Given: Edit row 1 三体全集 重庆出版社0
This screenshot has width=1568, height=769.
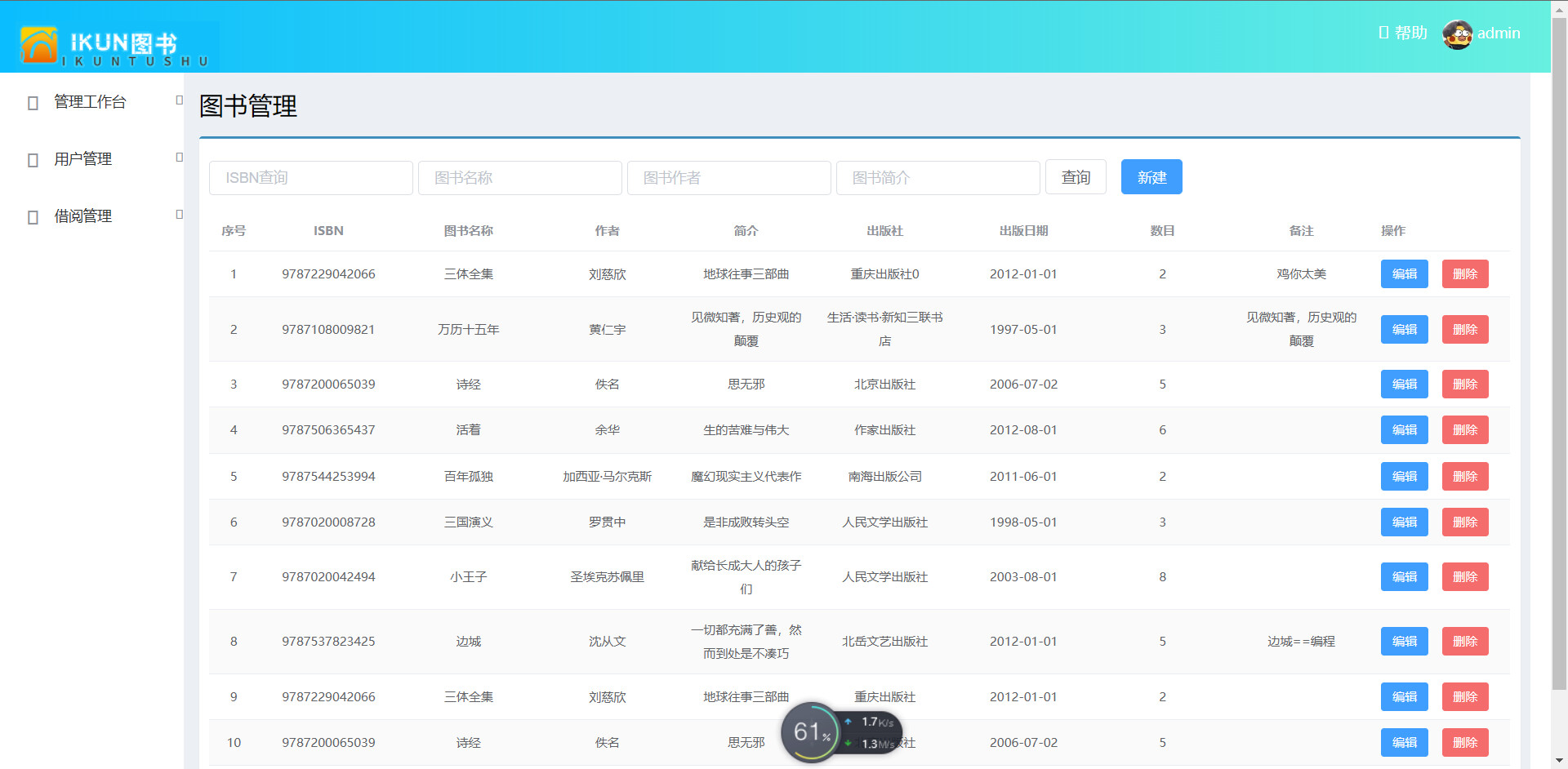Looking at the screenshot, I should pyautogui.click(x=1404, y=274).
